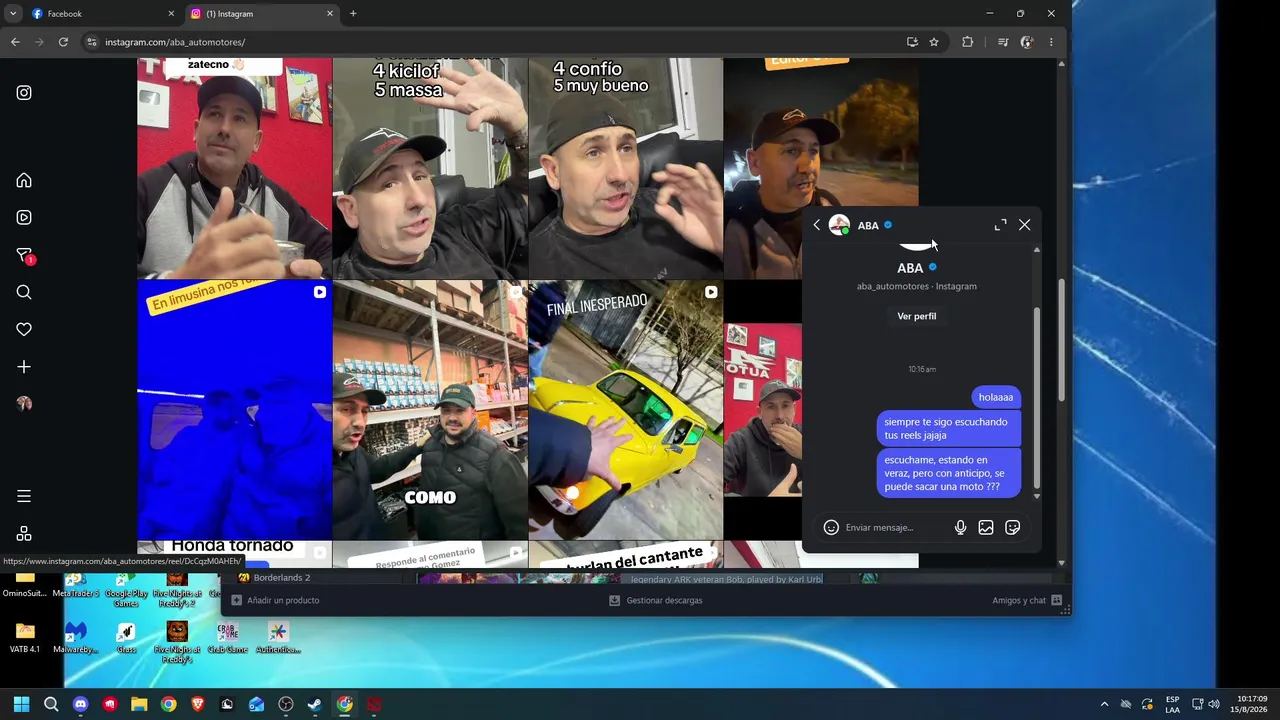
Task: Open the More hamburger menu
Action: (24, 496)
